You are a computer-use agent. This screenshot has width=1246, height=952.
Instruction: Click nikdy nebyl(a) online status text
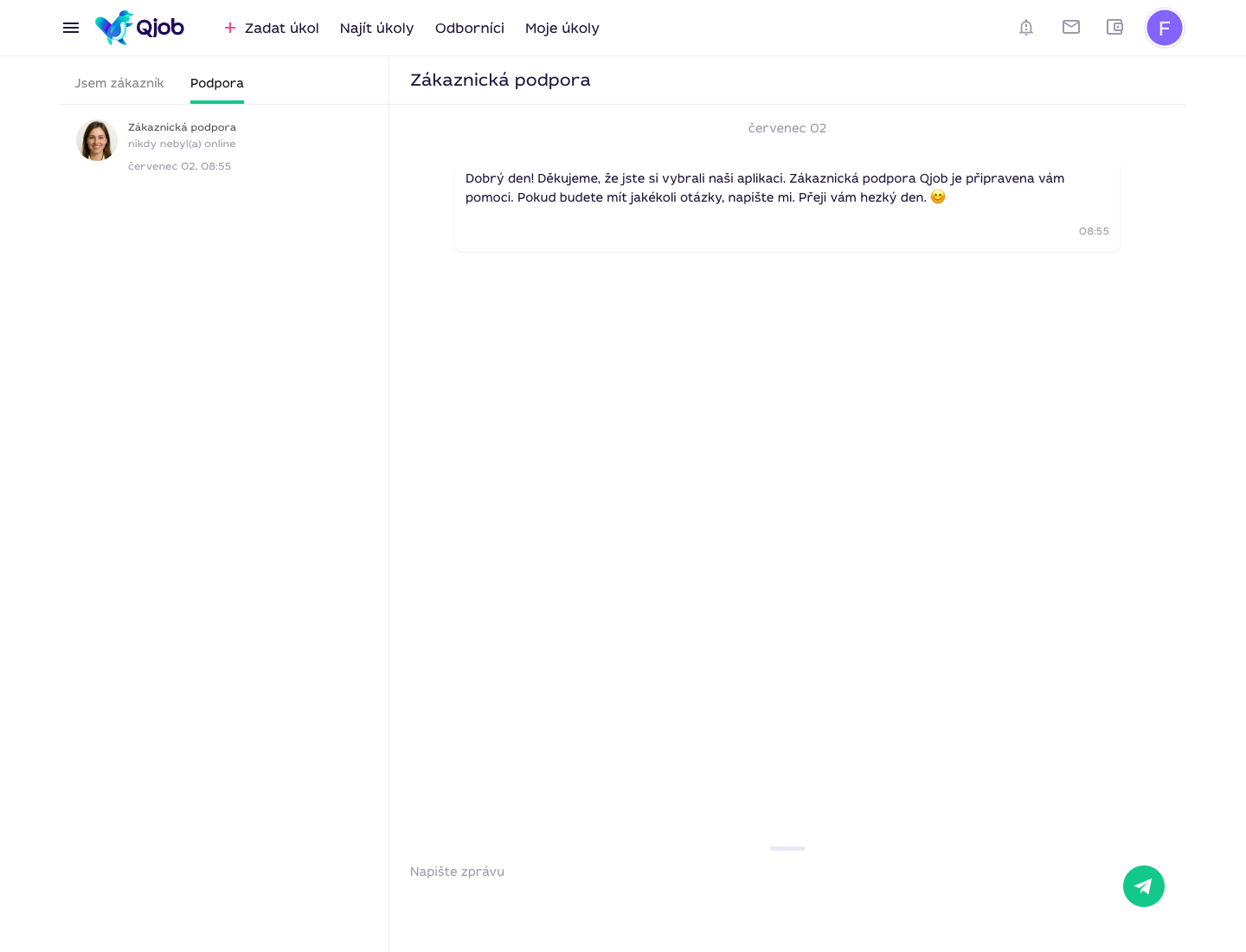[x=182, y=144]
